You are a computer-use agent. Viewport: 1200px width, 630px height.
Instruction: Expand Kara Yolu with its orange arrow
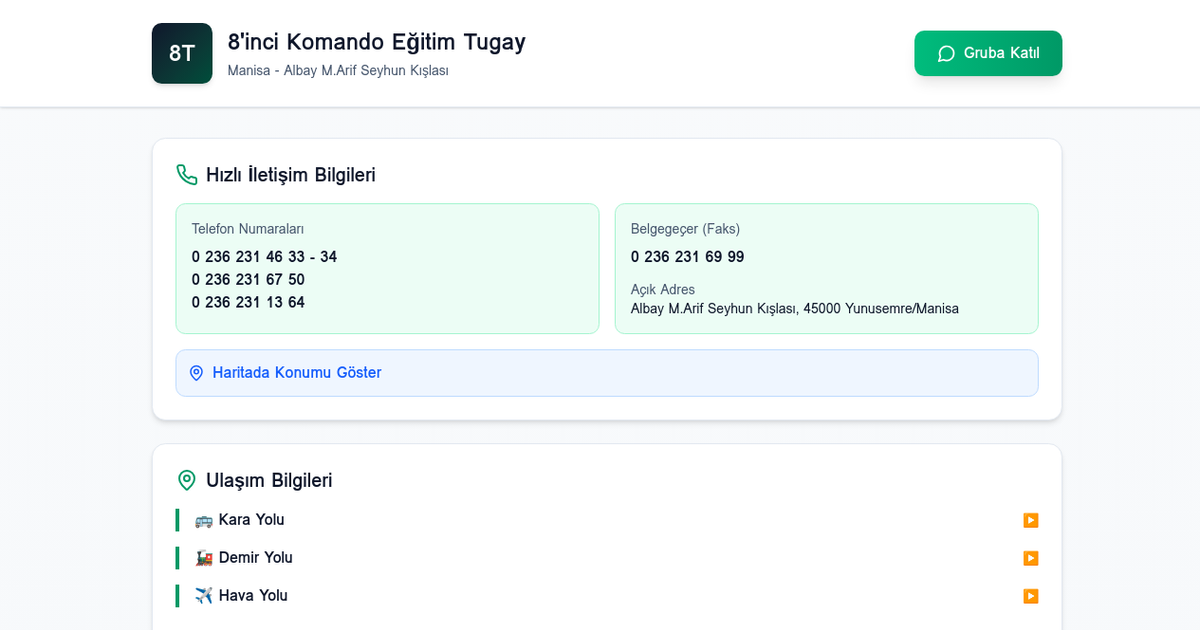pos(1030,520)
